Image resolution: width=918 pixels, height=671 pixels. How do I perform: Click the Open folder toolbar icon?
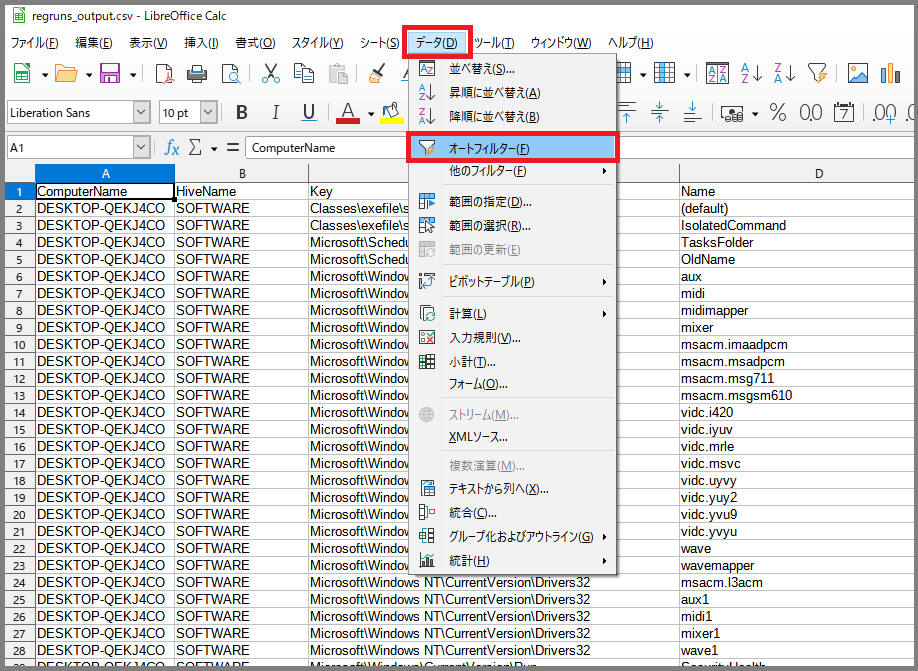(66, 74)
